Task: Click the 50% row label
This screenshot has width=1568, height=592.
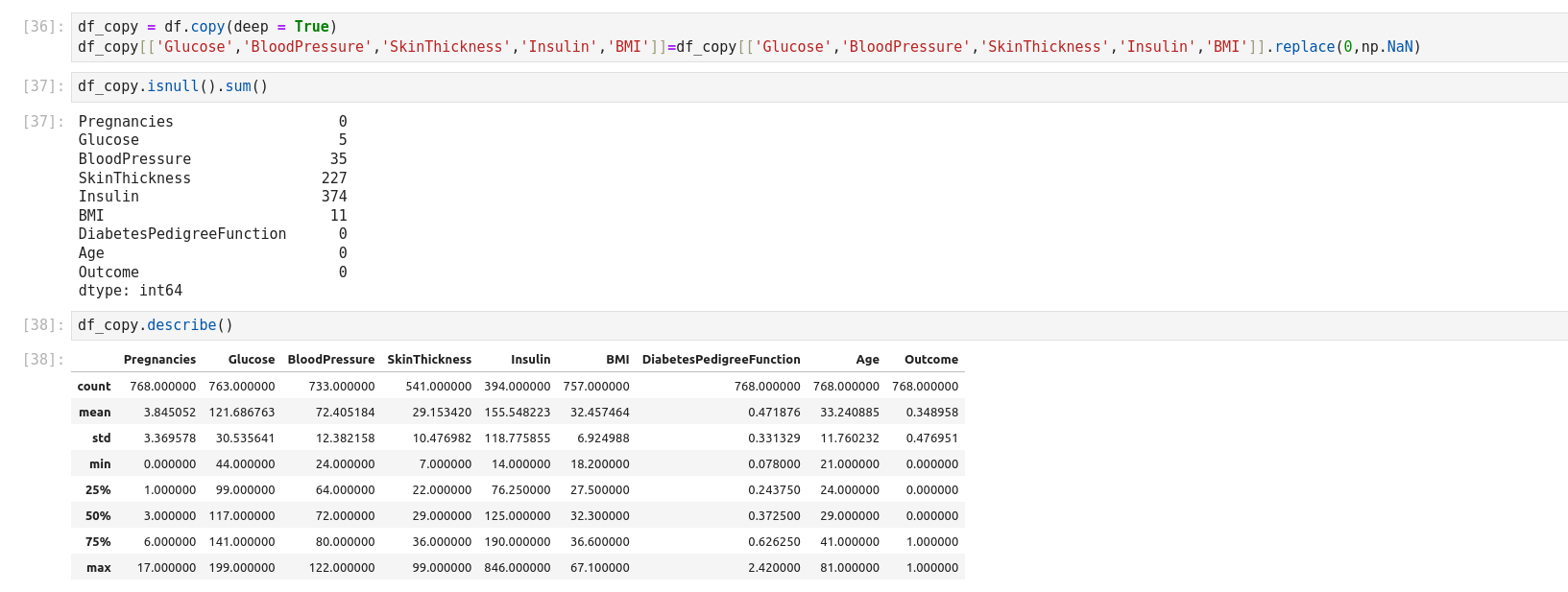Action: pos(98,516)
